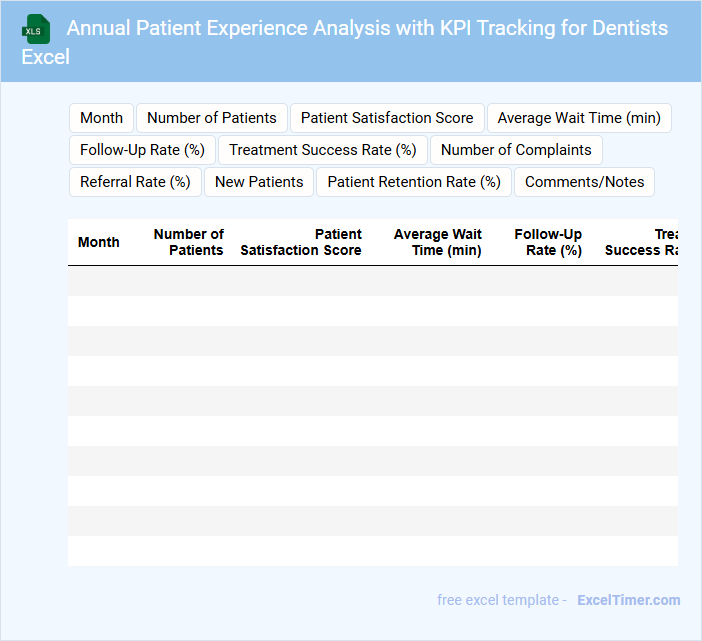Choose the Follow-Up Rate (%) tag
The height and width of the screenshot is (641, 702).
[142, 150]
